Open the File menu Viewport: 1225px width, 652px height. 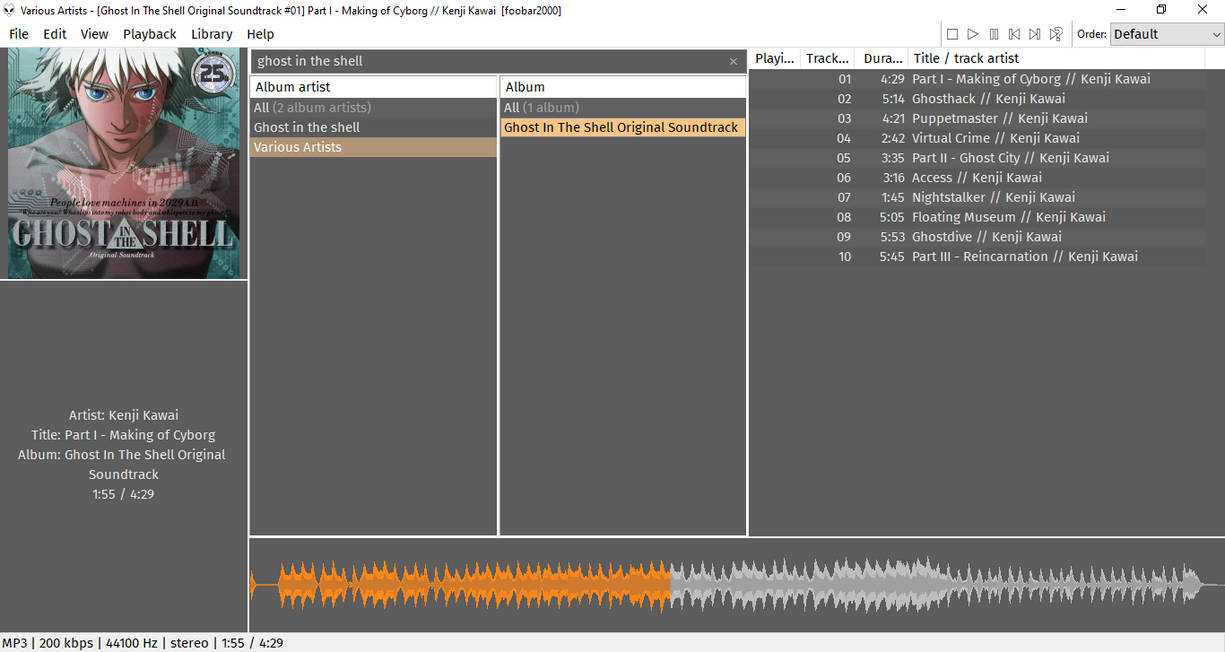click(19, 34)
